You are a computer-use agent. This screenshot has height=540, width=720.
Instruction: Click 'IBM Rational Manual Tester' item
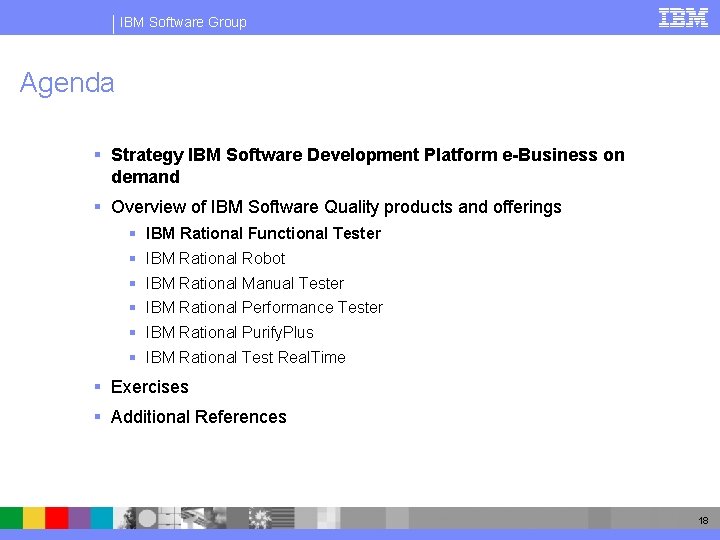[x=245, y=283]
